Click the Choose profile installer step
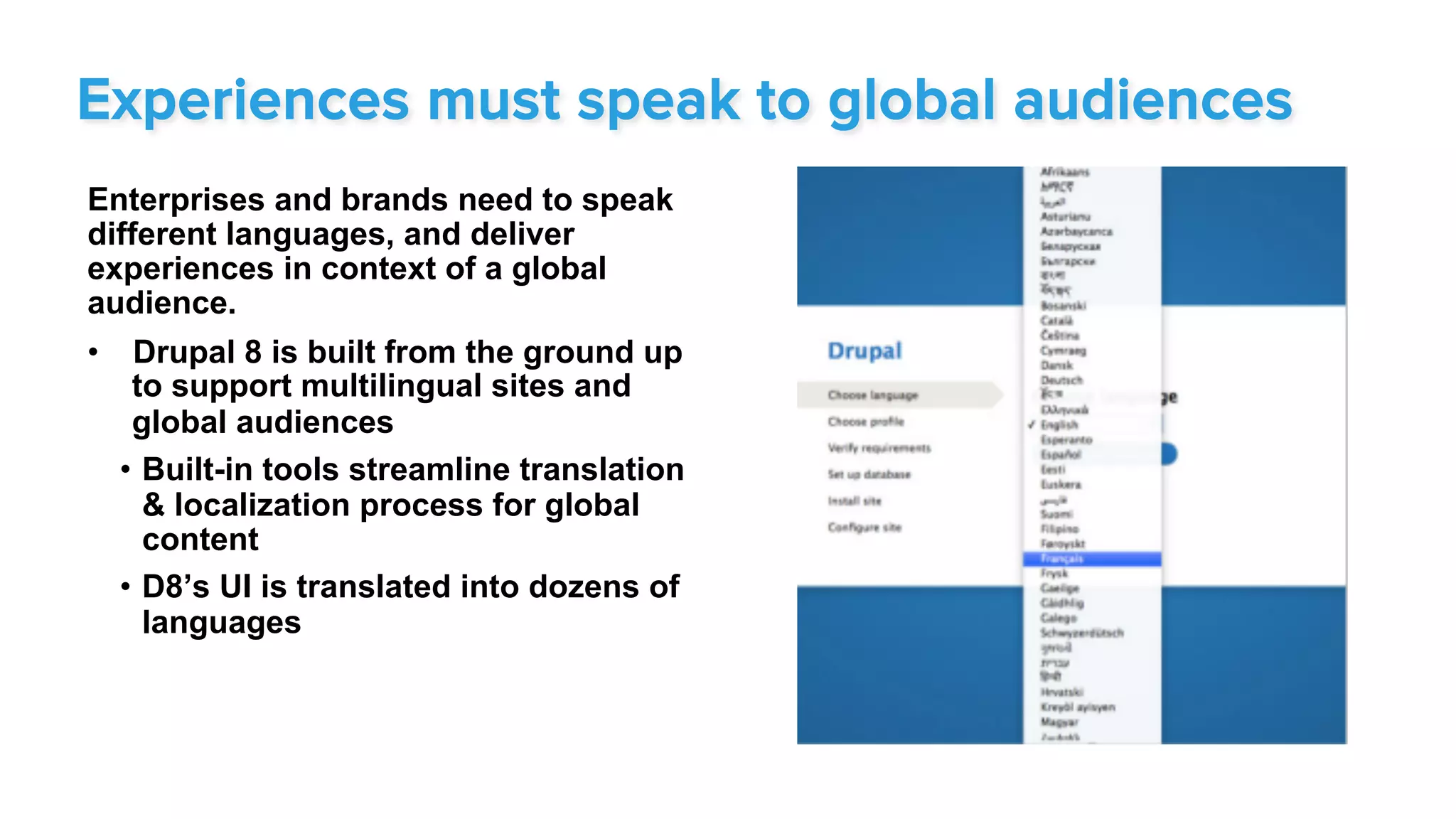Screen dimensions: 1456x819 [x=866, y=422]
